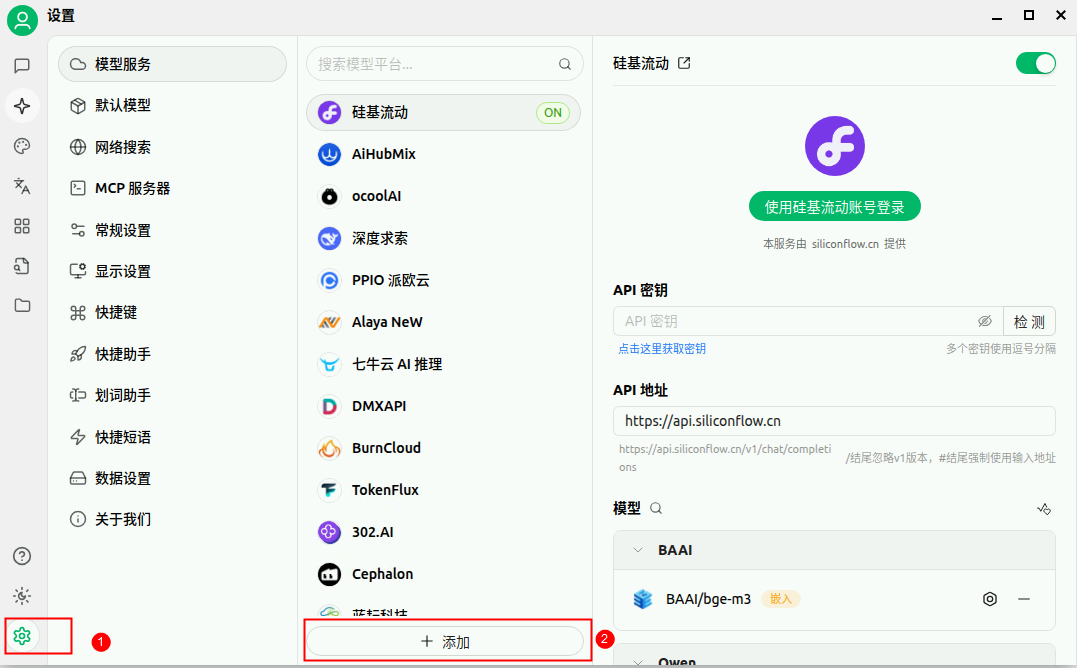Click the large SiliconFlow logo
This screenshot has height=668, width=1077.
(x=835, y=146)
